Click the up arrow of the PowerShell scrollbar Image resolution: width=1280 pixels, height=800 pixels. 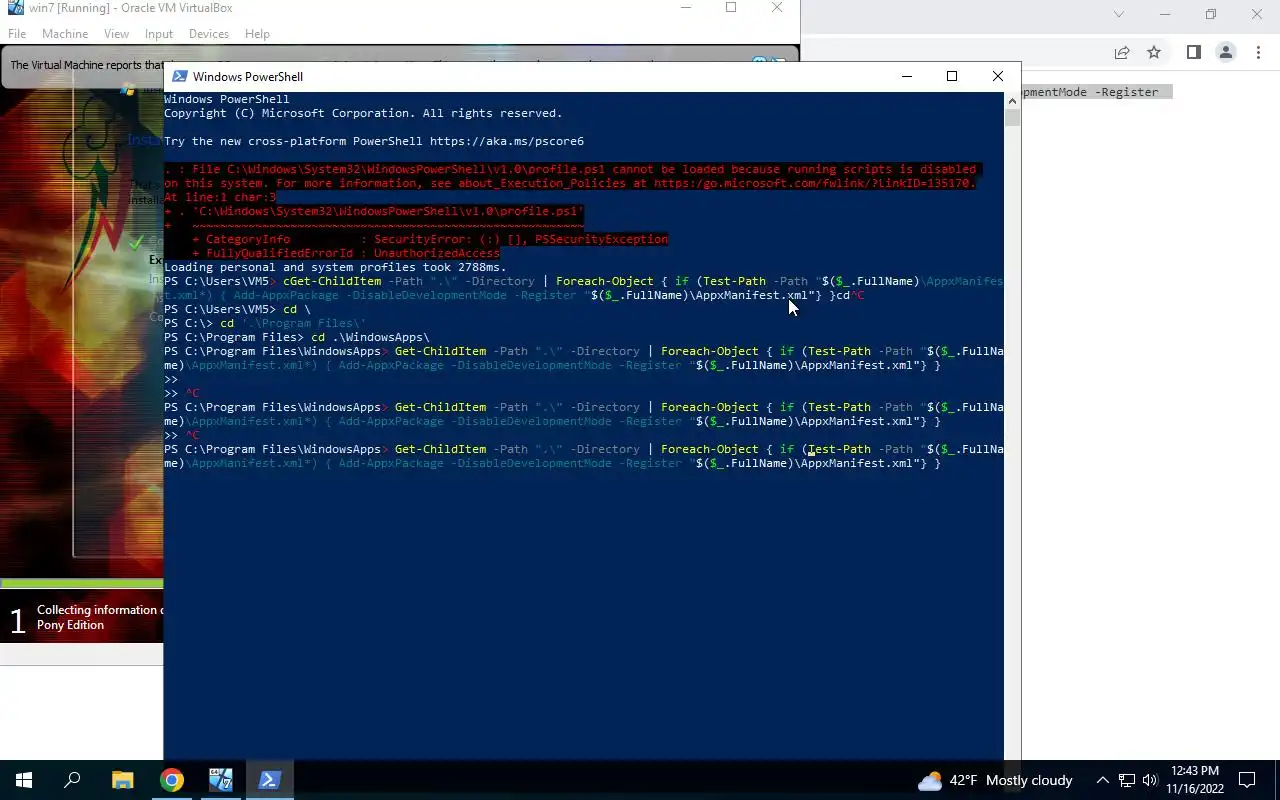click(1012, 99)
